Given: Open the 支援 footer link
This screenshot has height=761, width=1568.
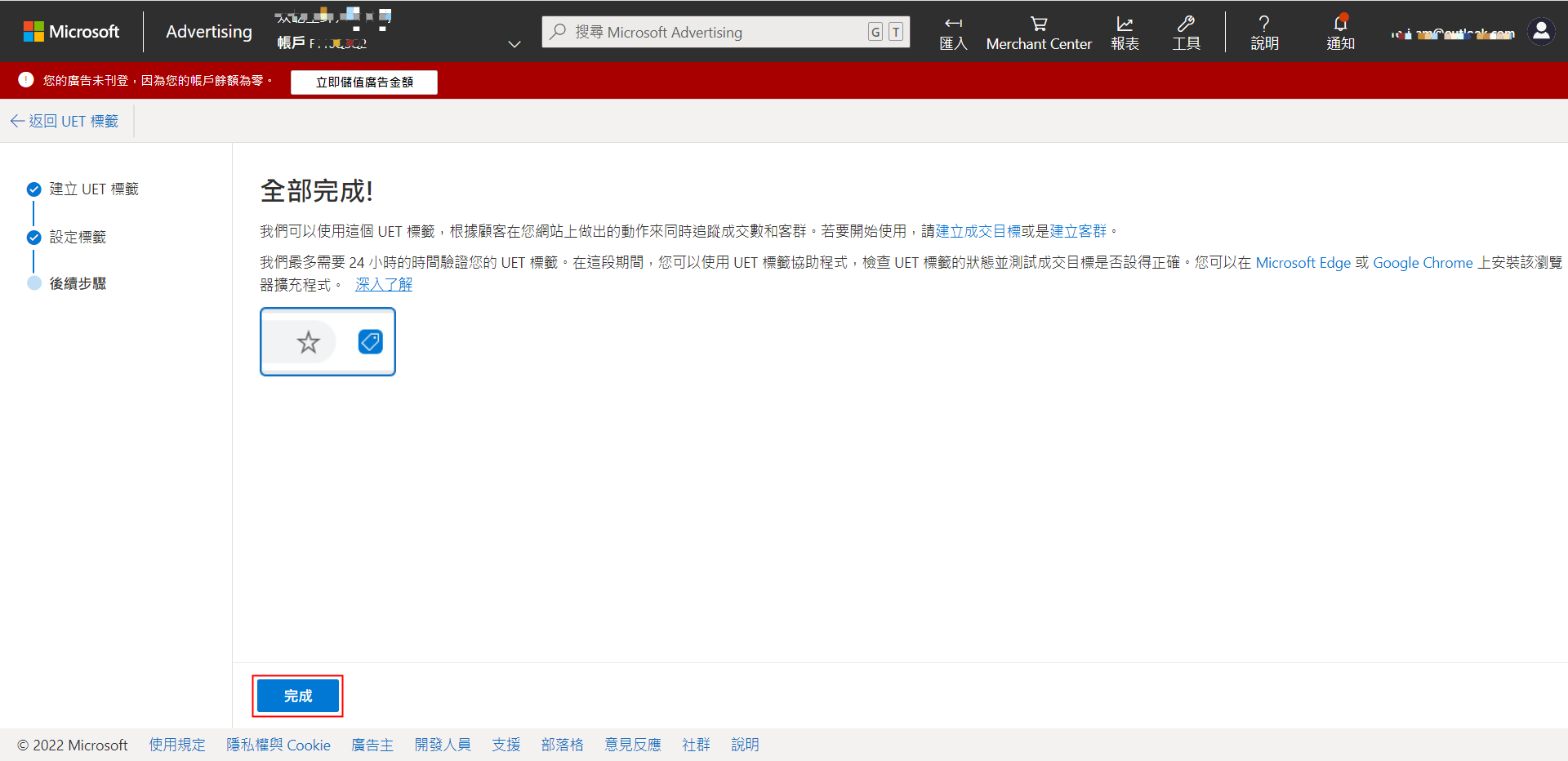Looking at the screenshot, I should (506, 745).
